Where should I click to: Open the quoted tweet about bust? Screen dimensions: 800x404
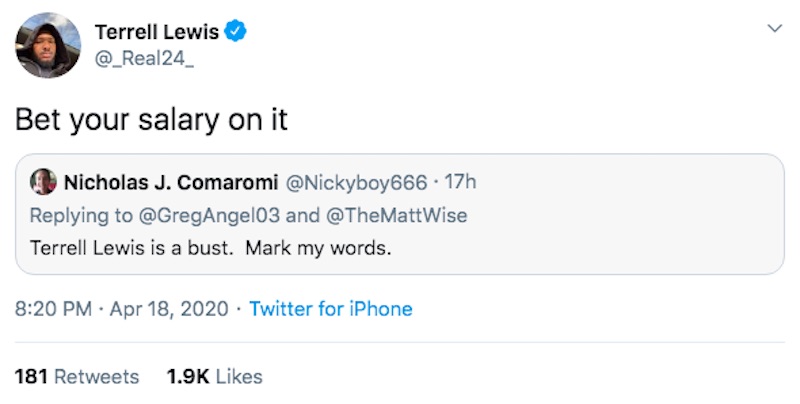(399, 214)
